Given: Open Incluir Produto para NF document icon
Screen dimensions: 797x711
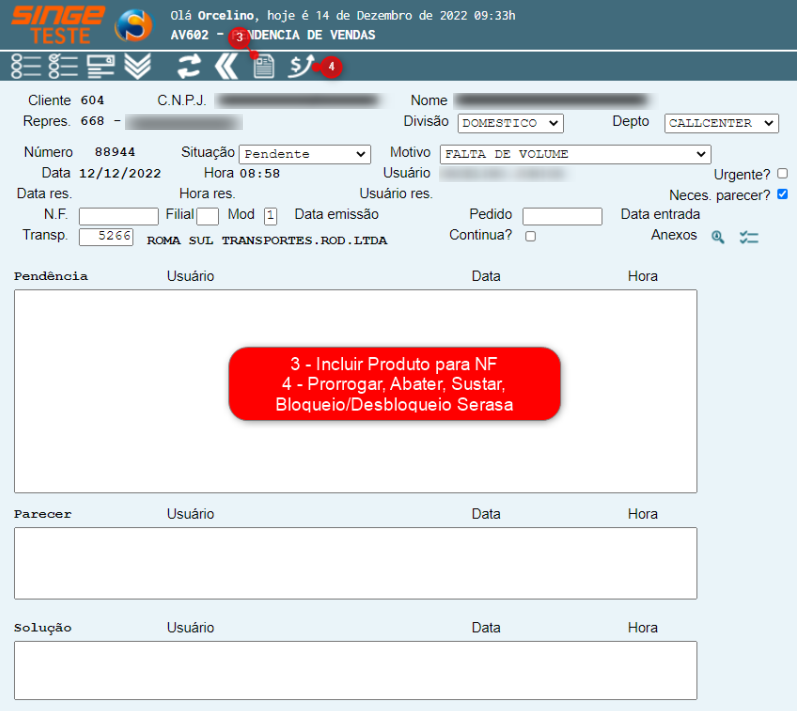Looking at the screenshot, I should coord(264,68).
